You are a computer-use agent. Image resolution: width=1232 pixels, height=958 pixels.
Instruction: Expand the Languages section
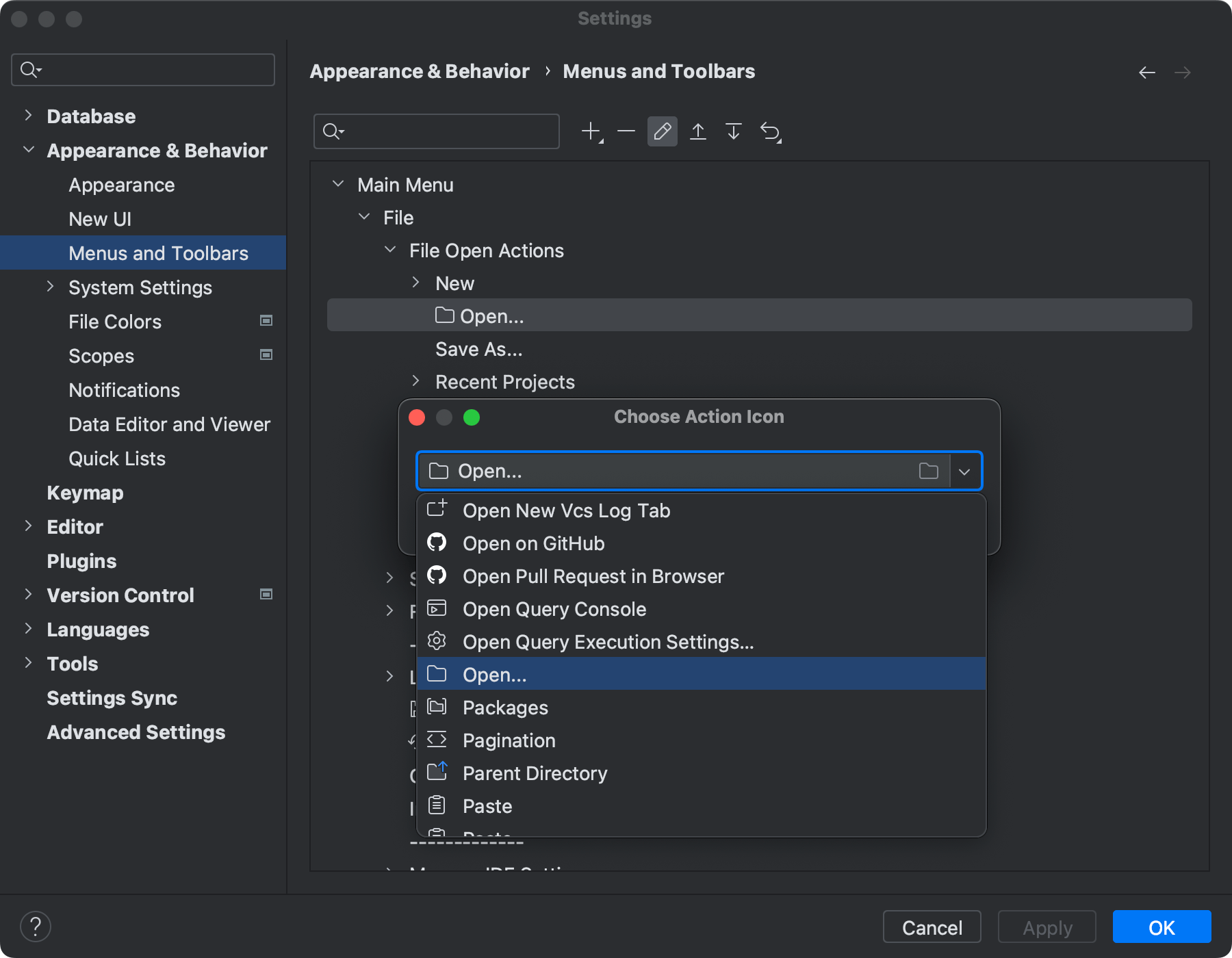(x=28, y=629)
